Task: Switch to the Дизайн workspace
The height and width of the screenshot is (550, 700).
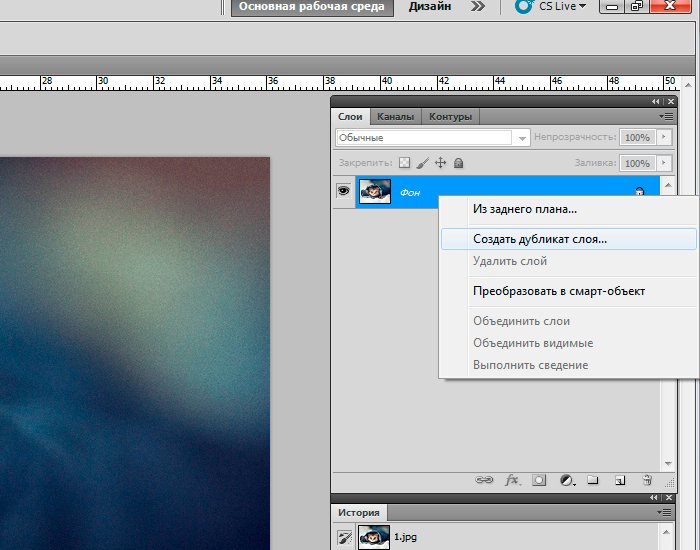Action: (x=430, y=7)
